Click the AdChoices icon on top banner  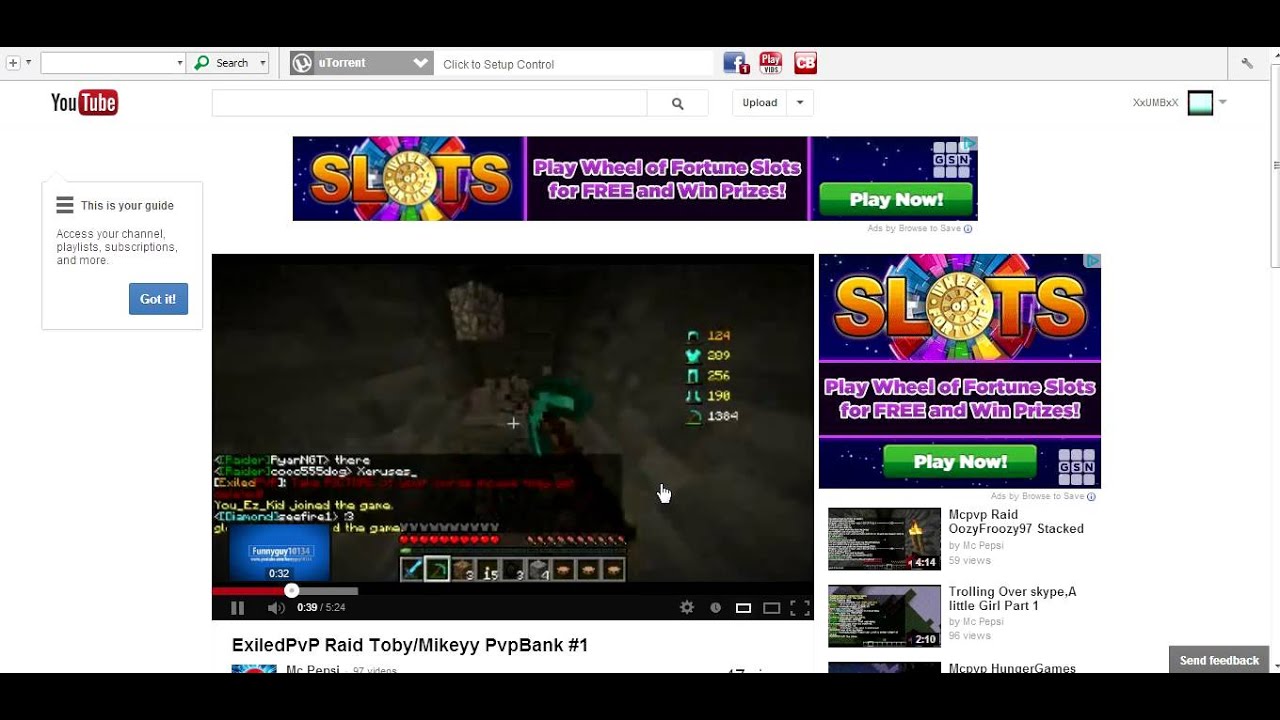(969, 144)
